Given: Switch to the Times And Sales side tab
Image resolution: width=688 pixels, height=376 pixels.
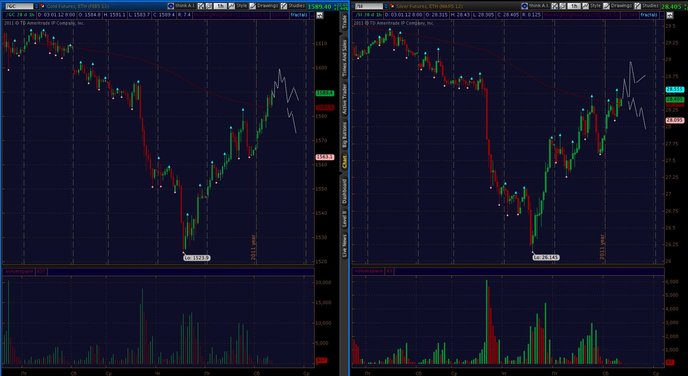Looking at the screenshot, I should pos(344,59).
